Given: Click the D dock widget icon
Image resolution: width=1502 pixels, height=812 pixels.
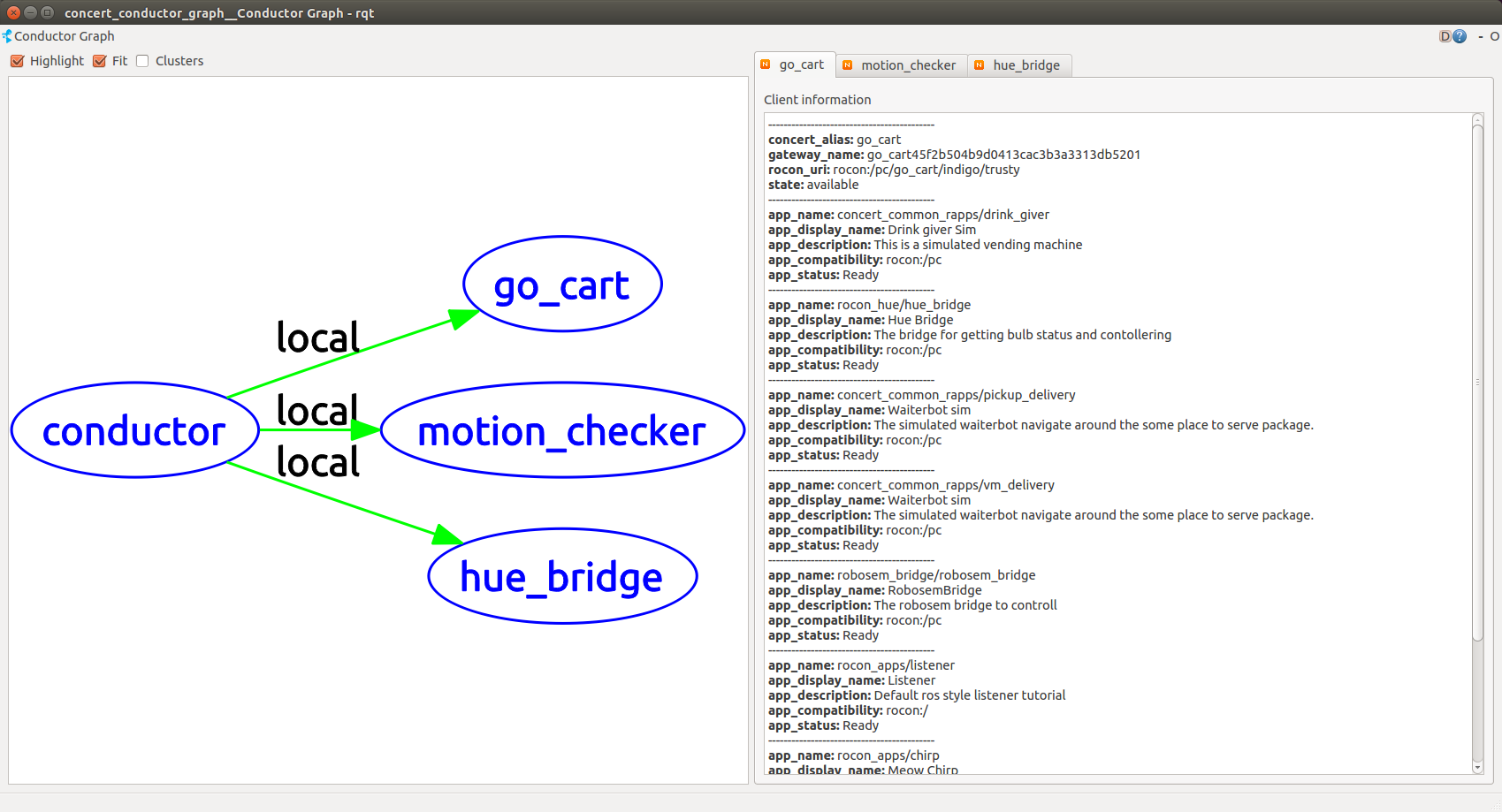Looking at the screenshot, I should pyautogui.click(x=1445, y=36).
